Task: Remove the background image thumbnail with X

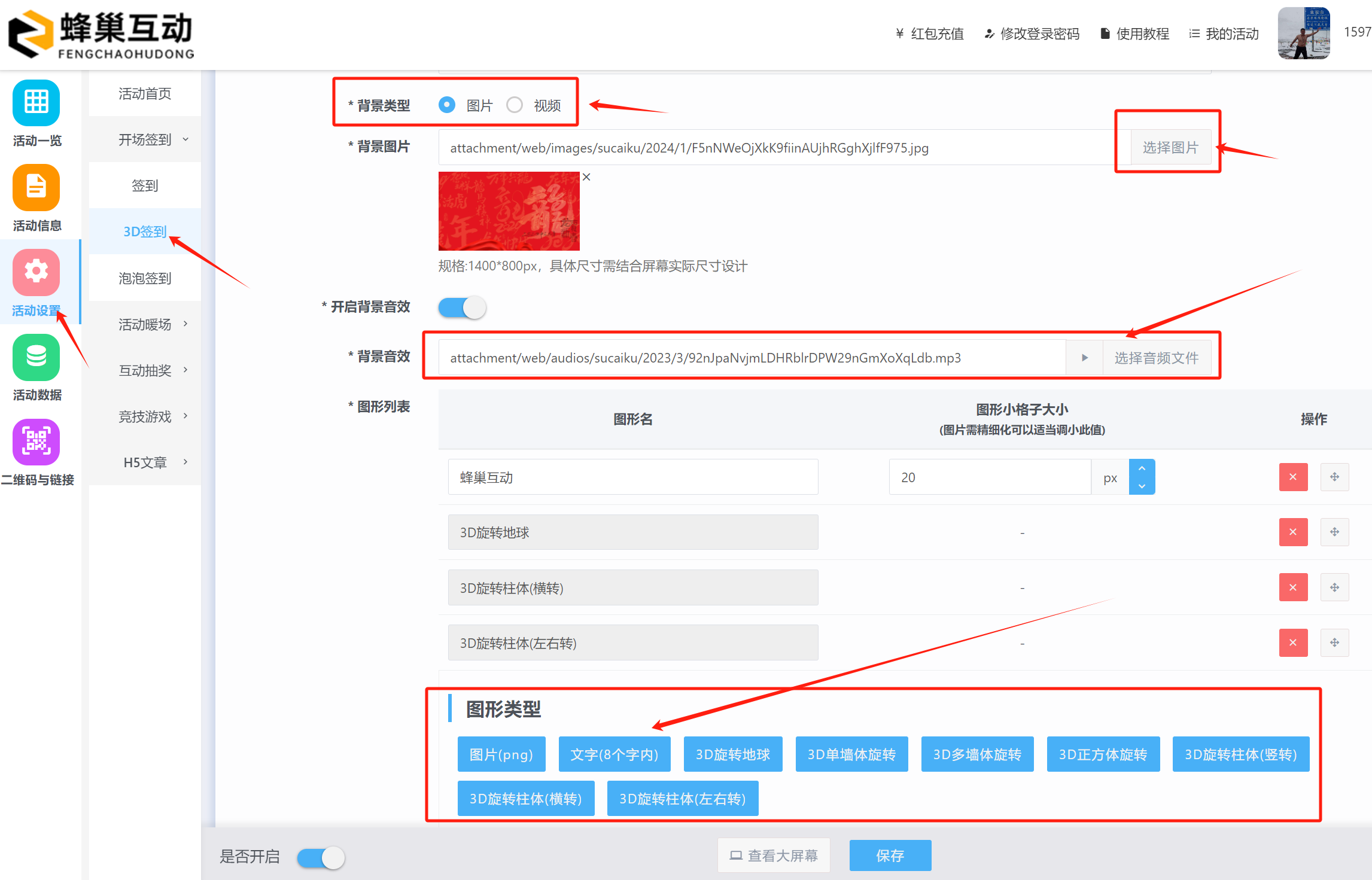Action: pyautogui.click(x=586, y=177)
